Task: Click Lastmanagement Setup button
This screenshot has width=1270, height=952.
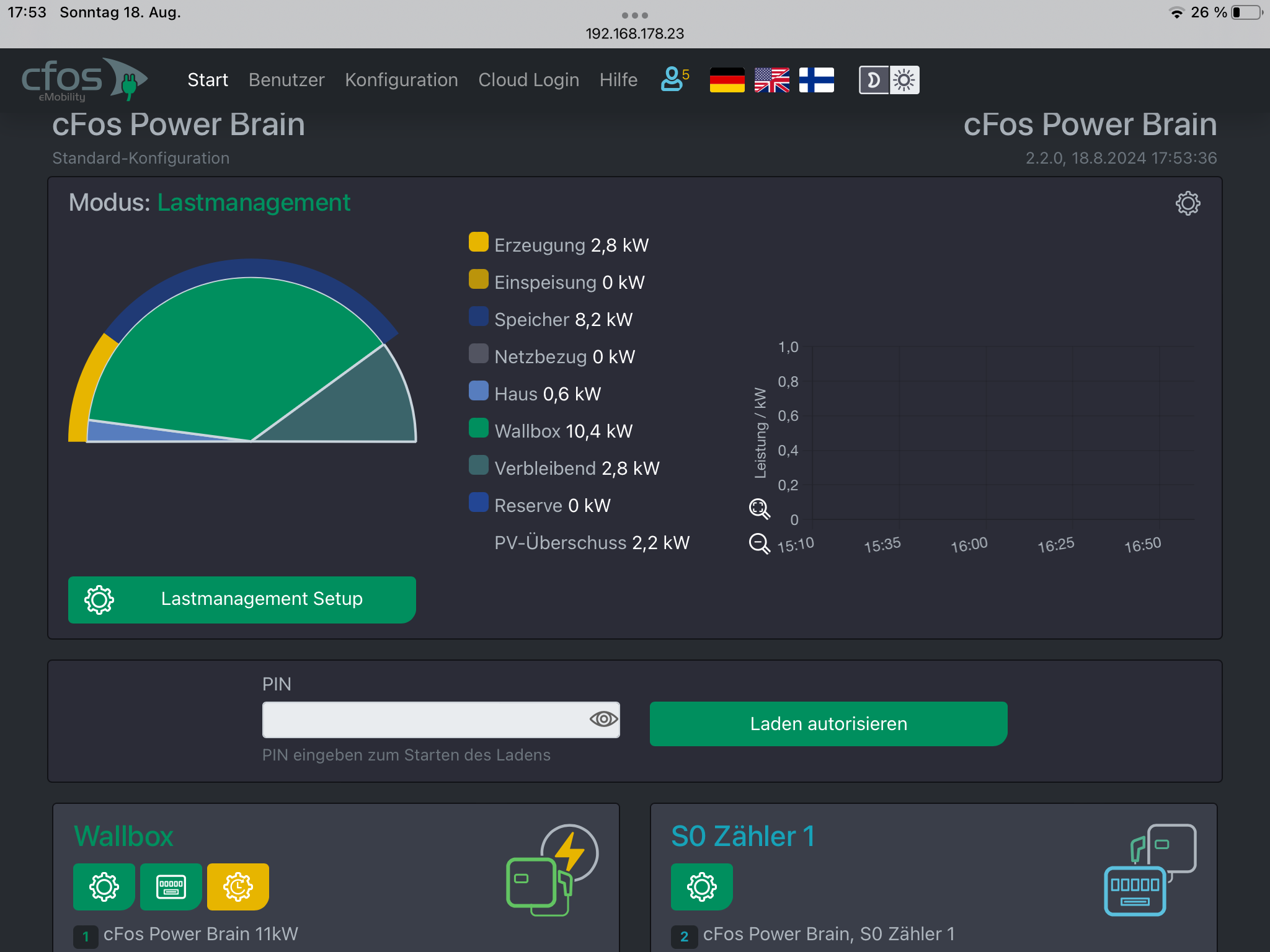Action: tap(242, 599)
